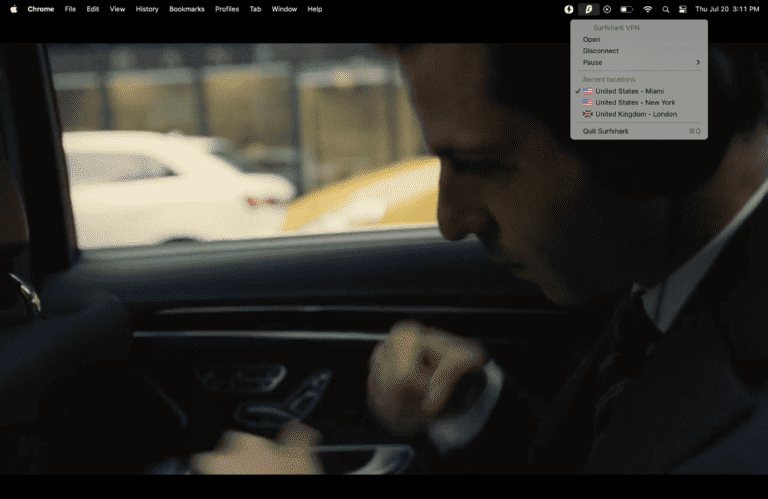
Task: Choose Open in Surfshark menu
Action: (x=592, y=40)
